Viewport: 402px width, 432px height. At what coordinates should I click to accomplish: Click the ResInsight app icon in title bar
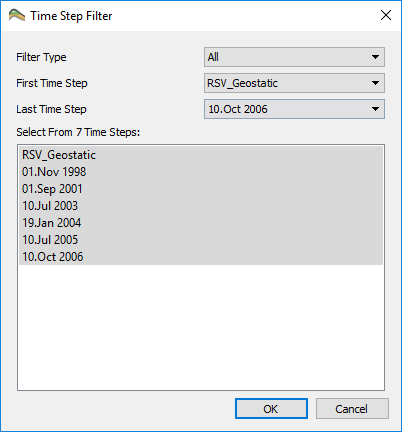[x=17, y=15]
